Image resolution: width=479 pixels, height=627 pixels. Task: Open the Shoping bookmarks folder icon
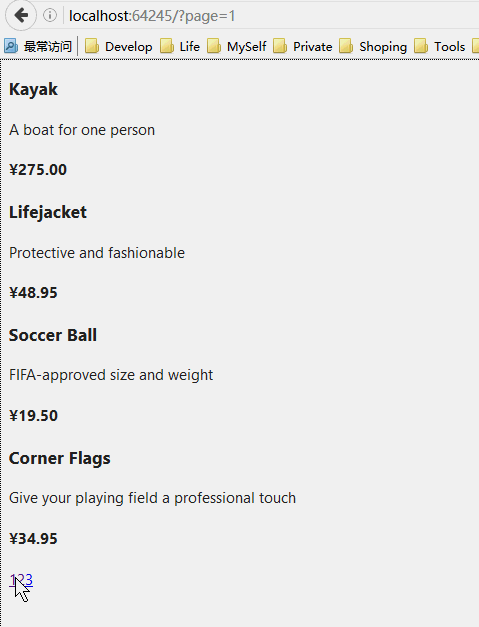point(346,46)
